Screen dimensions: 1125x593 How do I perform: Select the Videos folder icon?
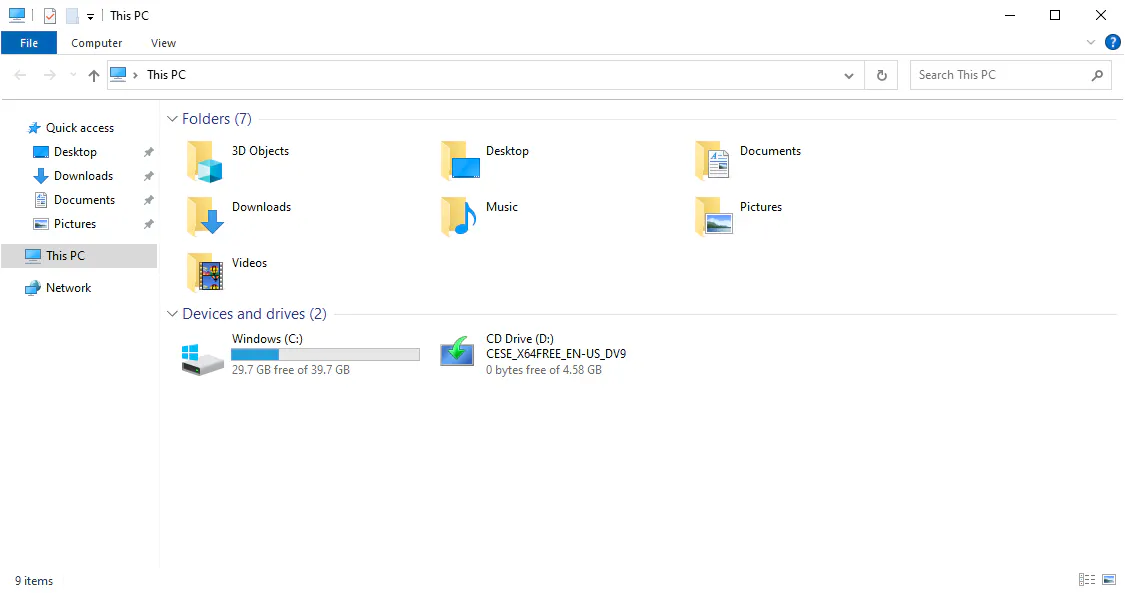tap(204, 272)
